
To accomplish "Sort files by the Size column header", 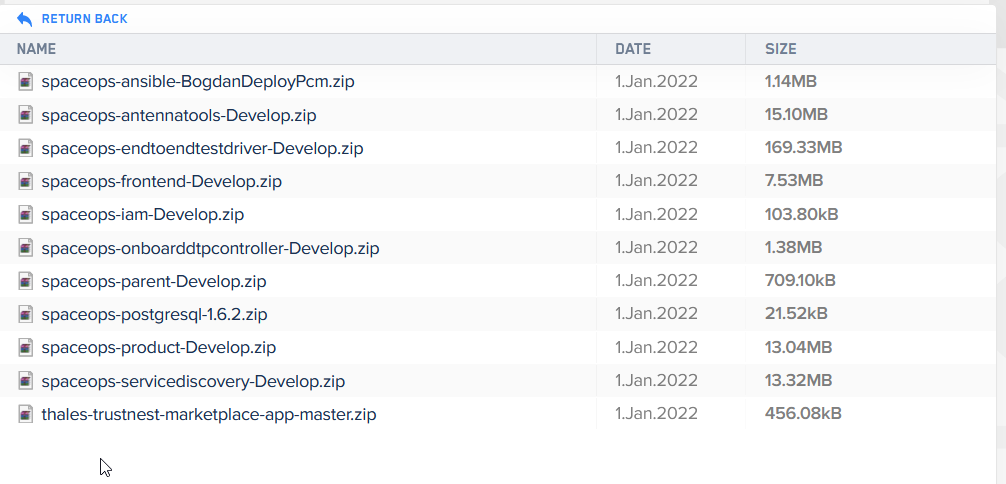I will click(x=781, y=49).
